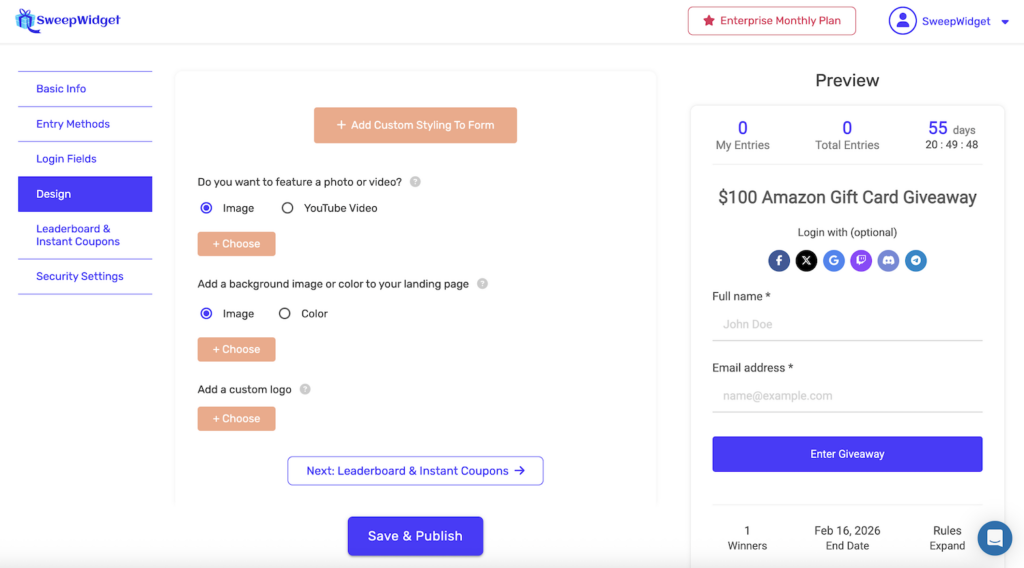Screen dimensions: 1024x568
Task: Log in with the X (Twitter) icon
Action: pos(806,261)
